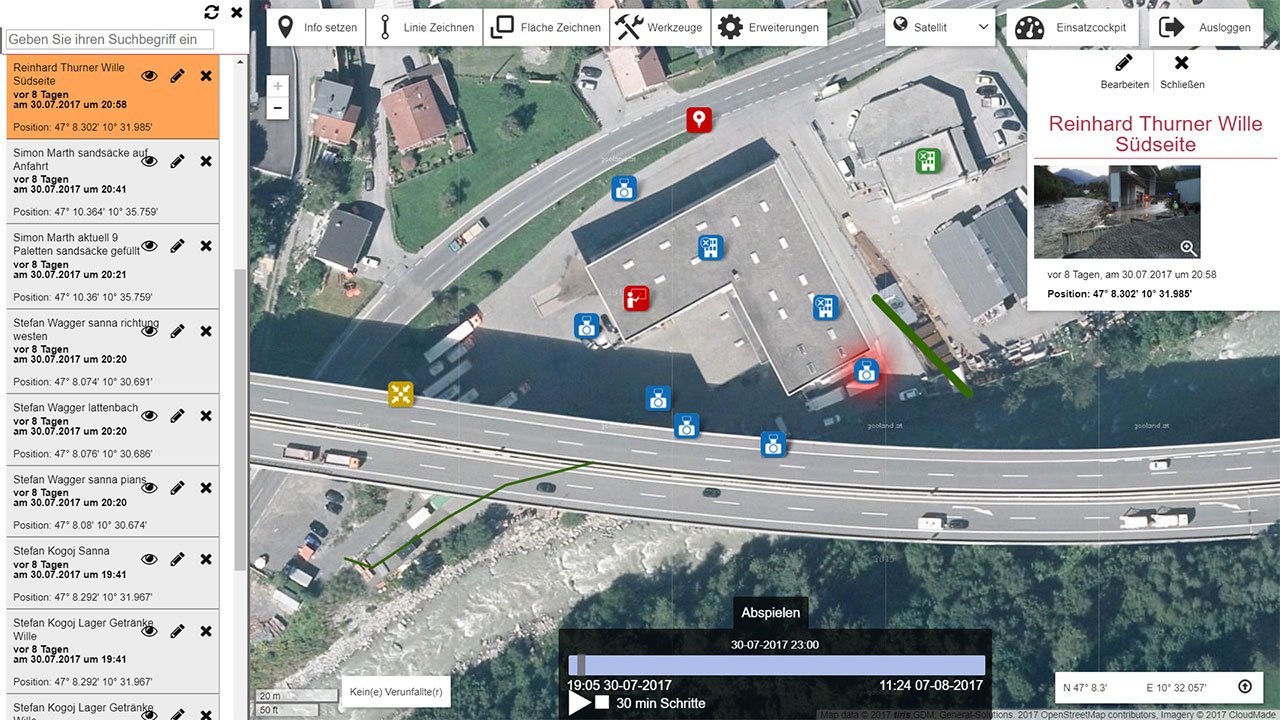Delete Simon Marth sandsäcke auf Anfahrt entry

point(206,161)
